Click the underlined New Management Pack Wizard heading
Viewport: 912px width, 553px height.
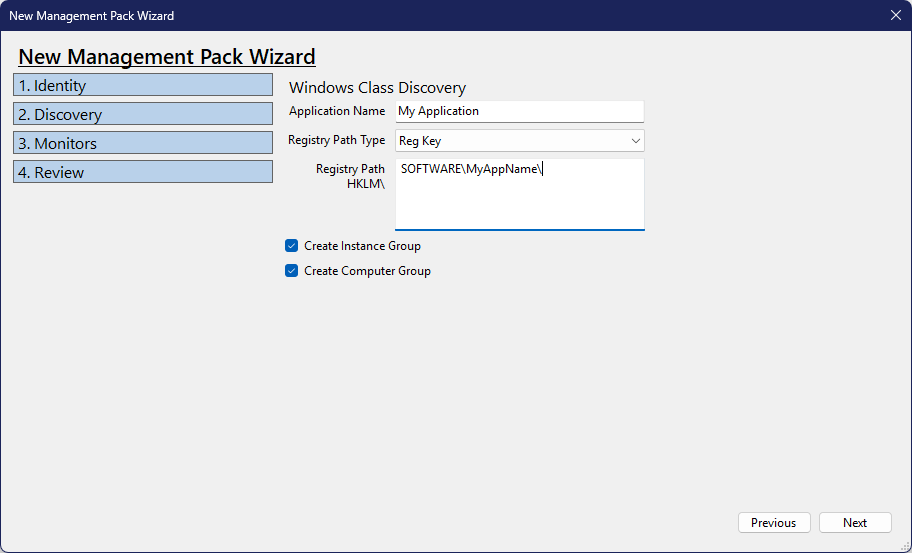pos(167,57)
